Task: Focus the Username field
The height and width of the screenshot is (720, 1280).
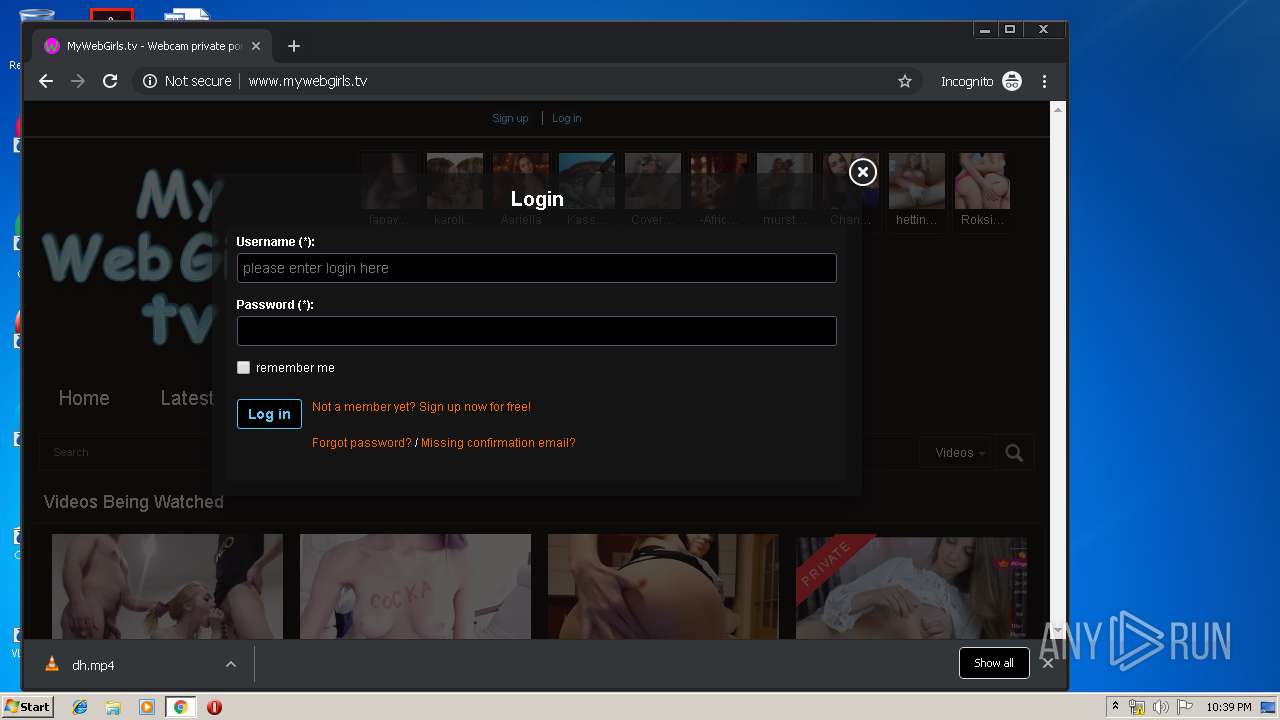Action: (536, 268)
